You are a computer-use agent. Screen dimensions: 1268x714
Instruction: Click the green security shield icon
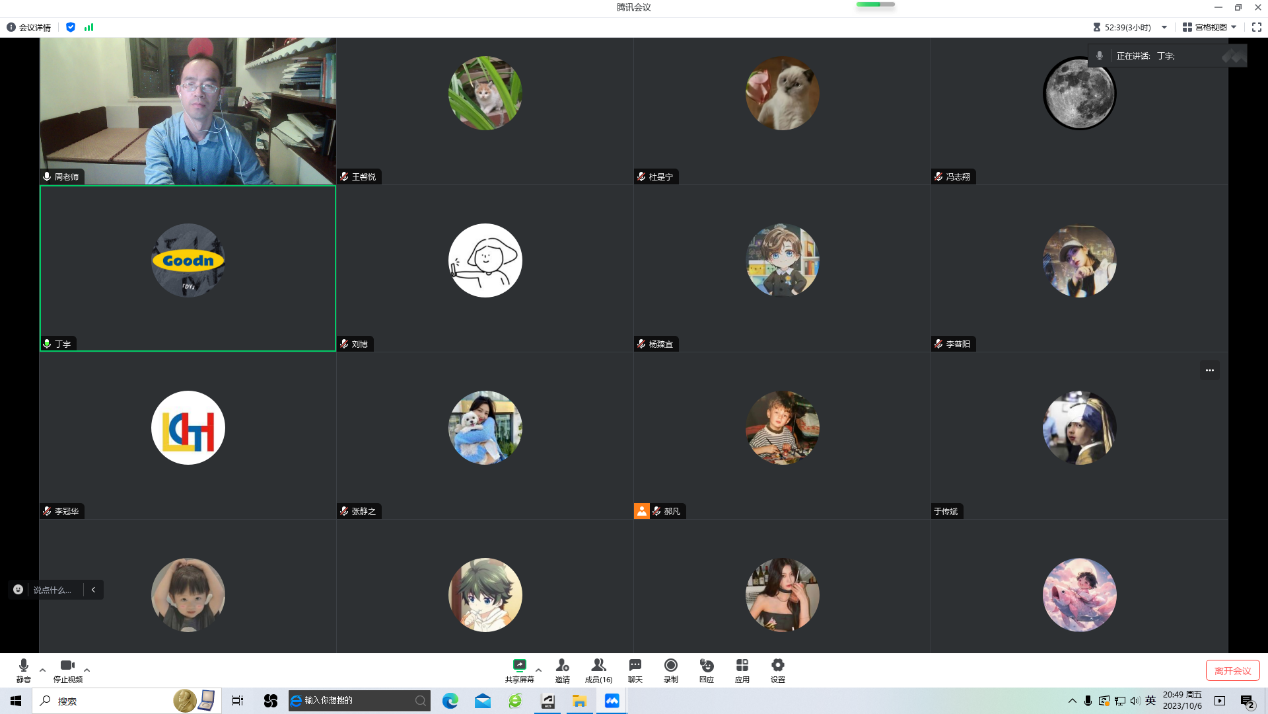coord(70,27)
